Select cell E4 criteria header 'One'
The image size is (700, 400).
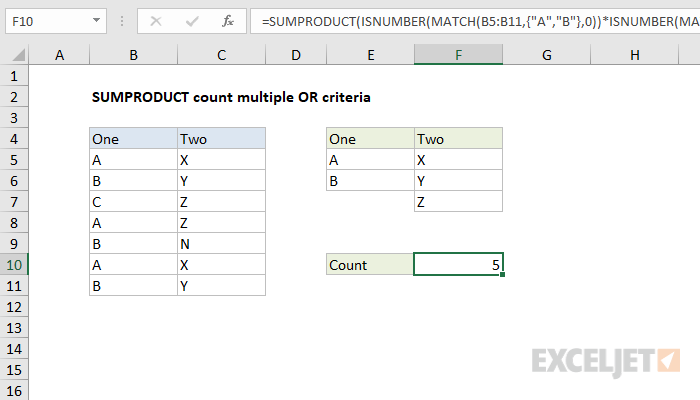point(371,139)
